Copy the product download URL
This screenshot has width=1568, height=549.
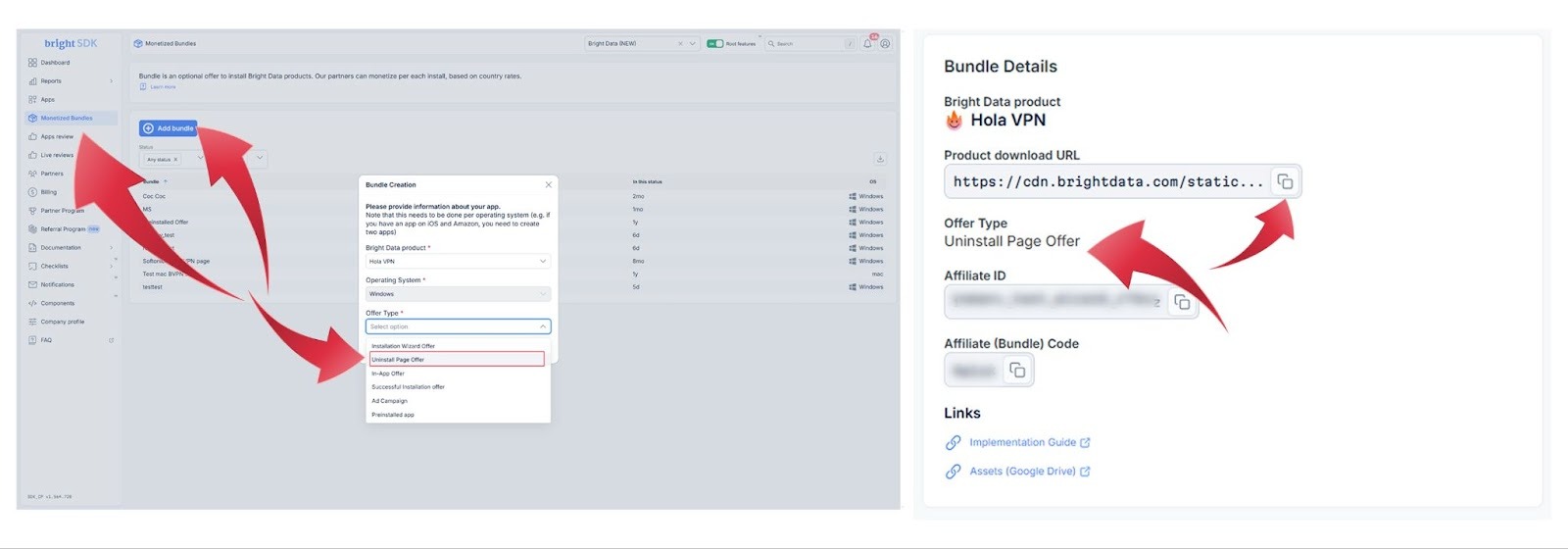pyautogui.click(x=1284, y=182)
